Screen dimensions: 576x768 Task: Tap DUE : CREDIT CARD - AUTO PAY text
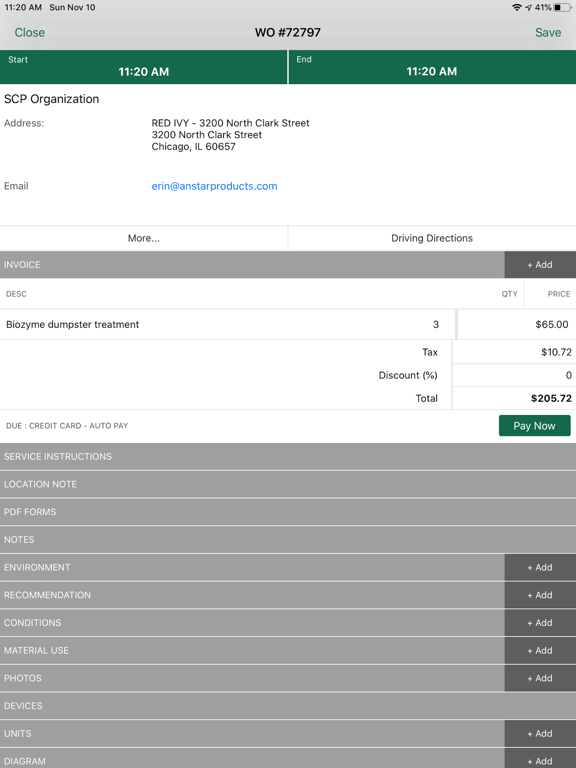pos(67,426)
